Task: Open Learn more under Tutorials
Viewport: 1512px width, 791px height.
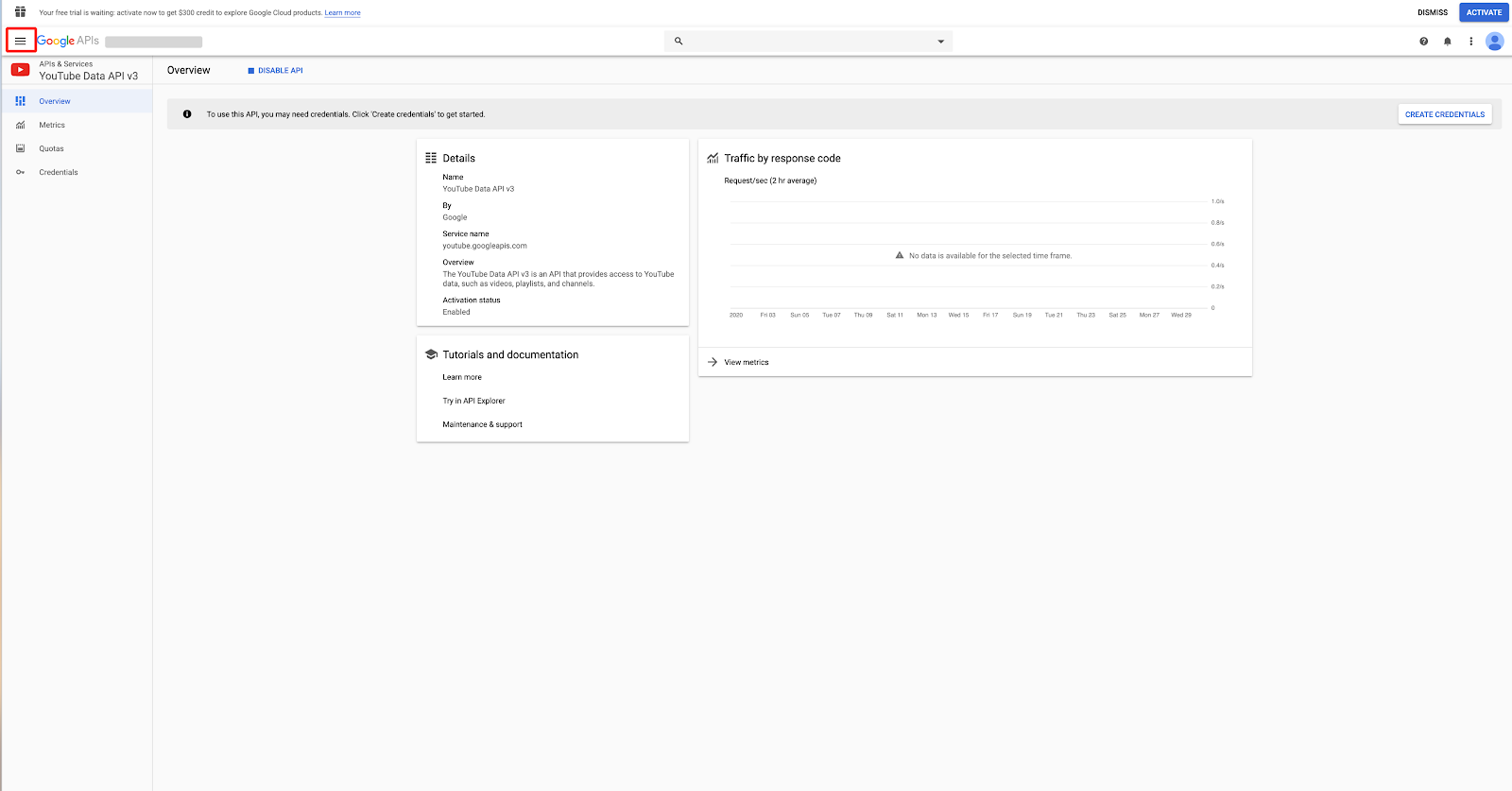Action: [462, 377]
